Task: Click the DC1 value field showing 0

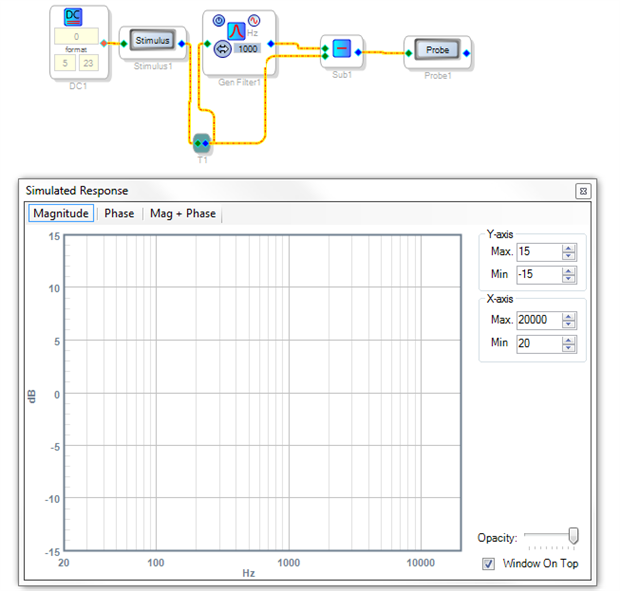Action: (x=76, y=36)
